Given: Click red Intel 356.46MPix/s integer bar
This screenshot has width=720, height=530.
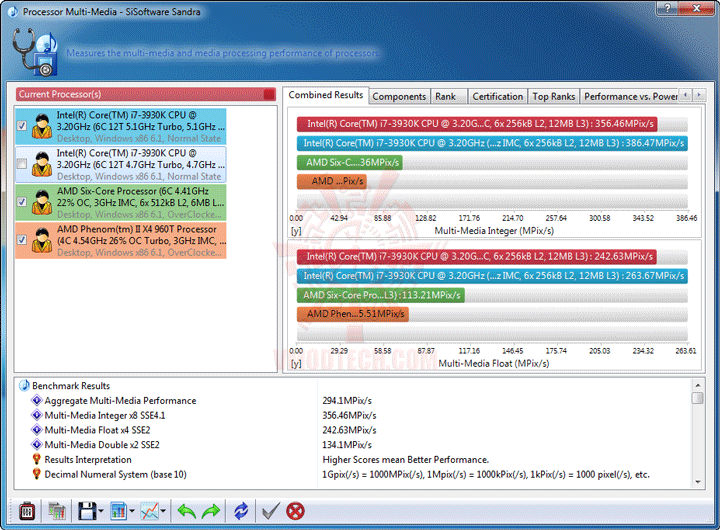Looking at the screenshot, I should (x=477, y=124).
